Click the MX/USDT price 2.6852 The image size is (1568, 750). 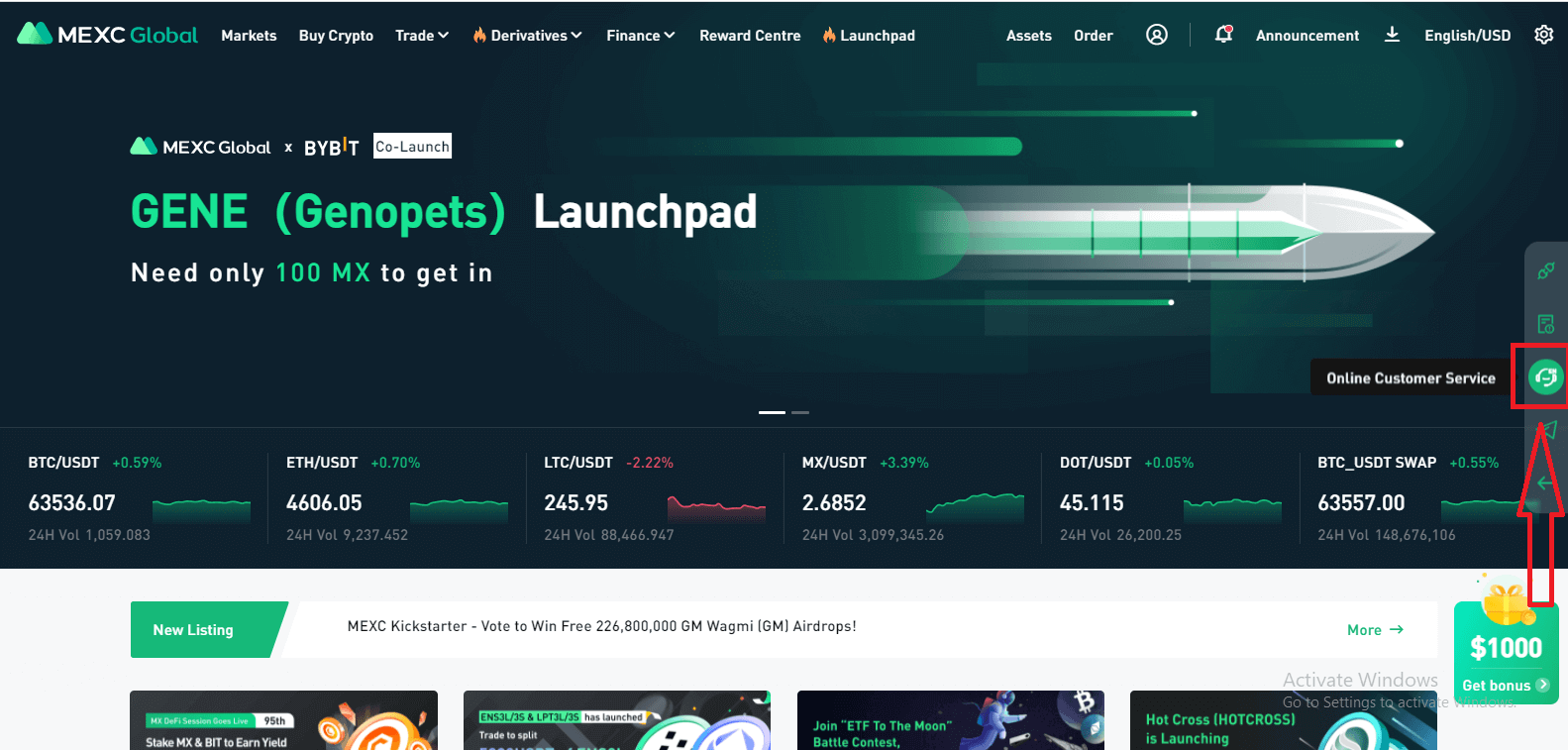(834, 503)
